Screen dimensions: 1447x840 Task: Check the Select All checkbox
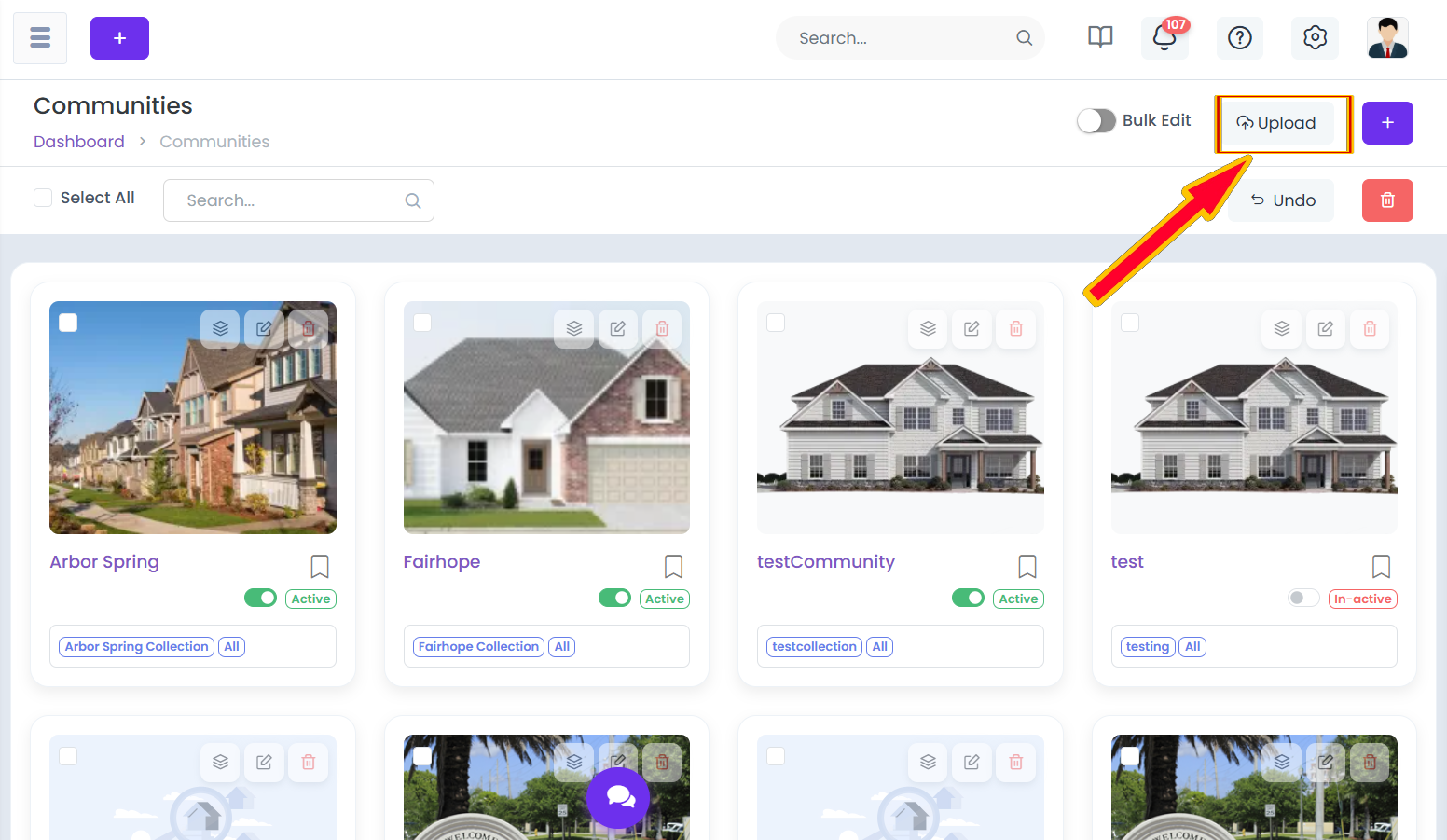[x=43, y=198]
